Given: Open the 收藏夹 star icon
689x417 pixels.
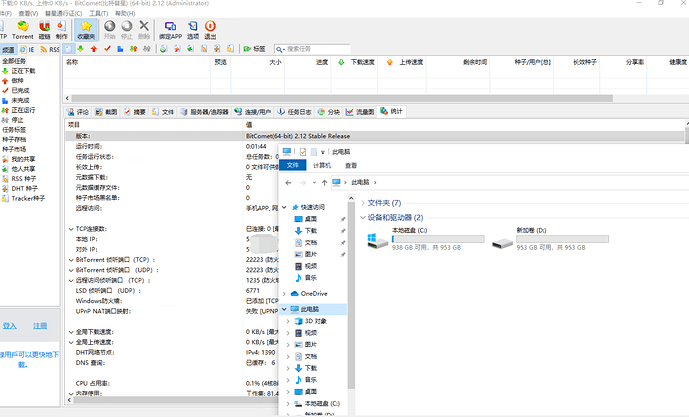Looking at the screenshot, I should [x=87, y=28].
